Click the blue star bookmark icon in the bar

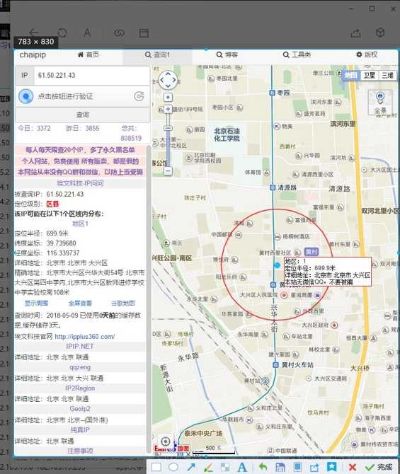pyautogui.click(x=332, y=467)
